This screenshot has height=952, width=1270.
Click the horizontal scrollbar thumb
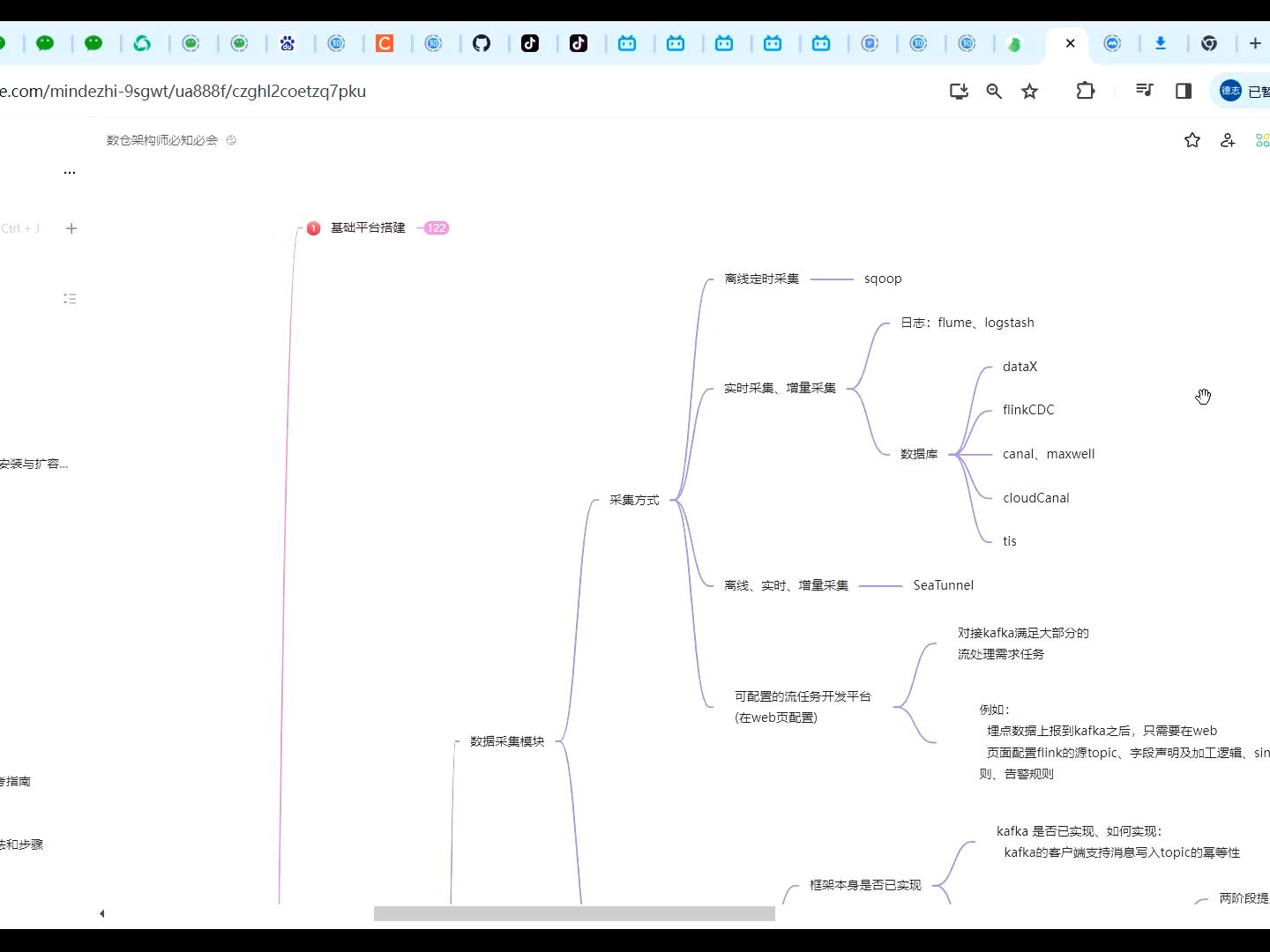coord(574,913)
